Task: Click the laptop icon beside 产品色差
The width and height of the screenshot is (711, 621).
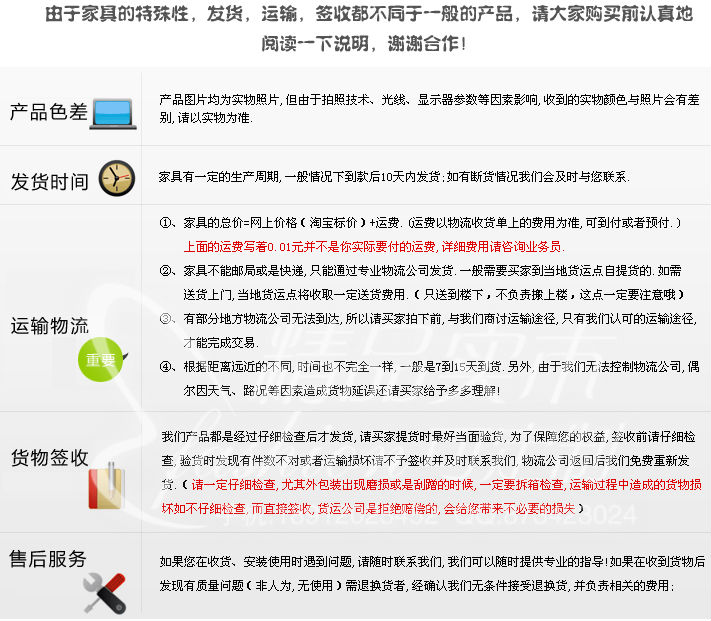Action: pos(113,114)
